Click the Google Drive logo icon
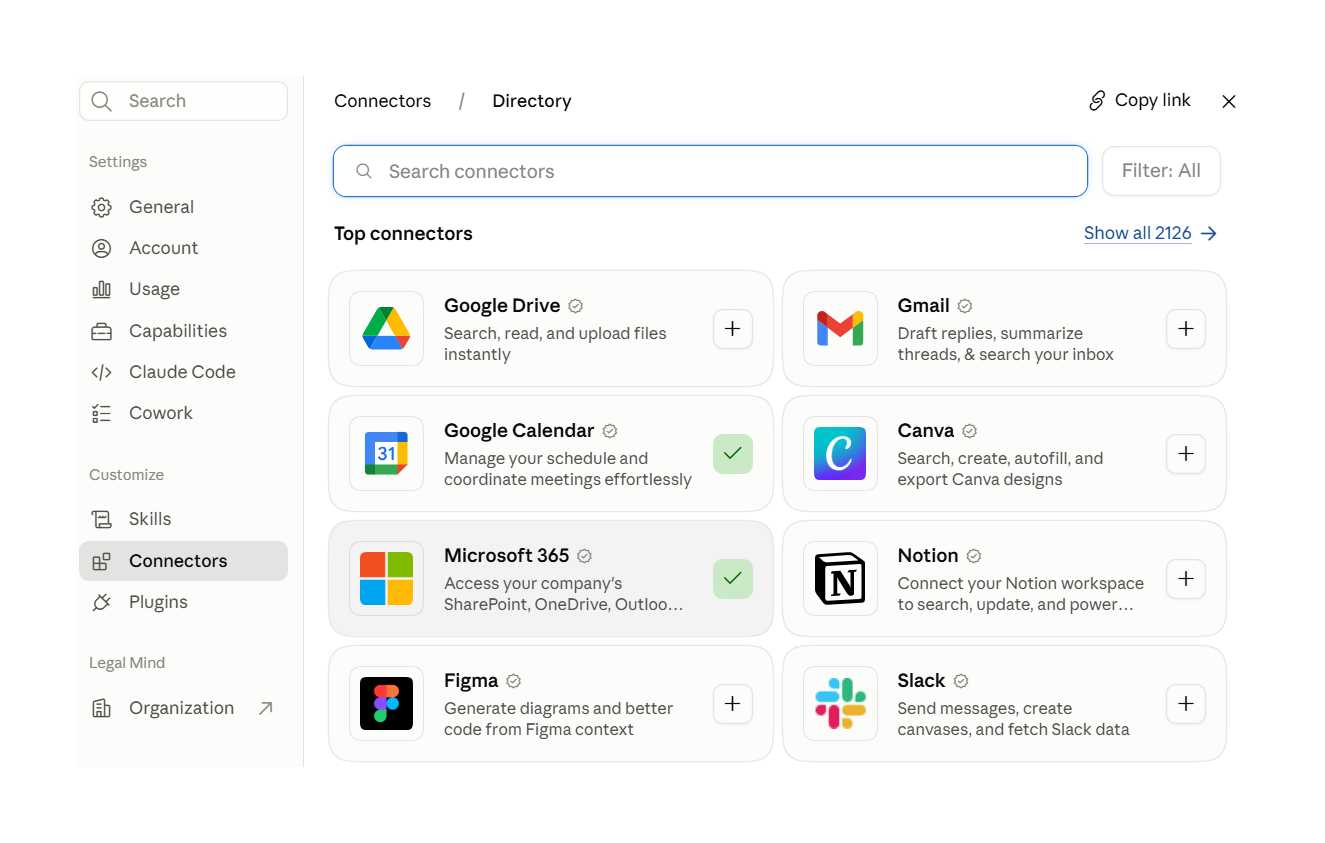 [x=386, y=329]
